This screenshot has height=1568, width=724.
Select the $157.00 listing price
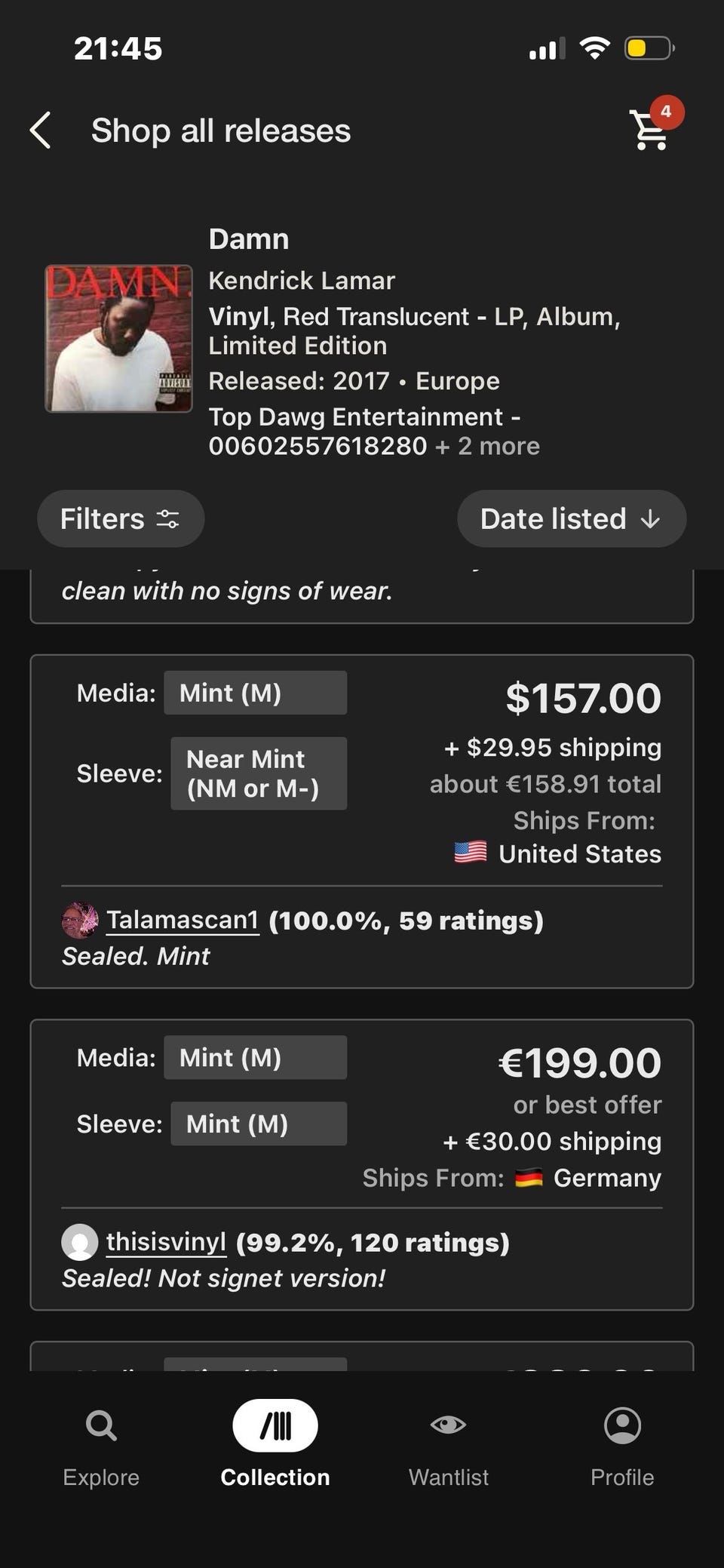[583, 698]
